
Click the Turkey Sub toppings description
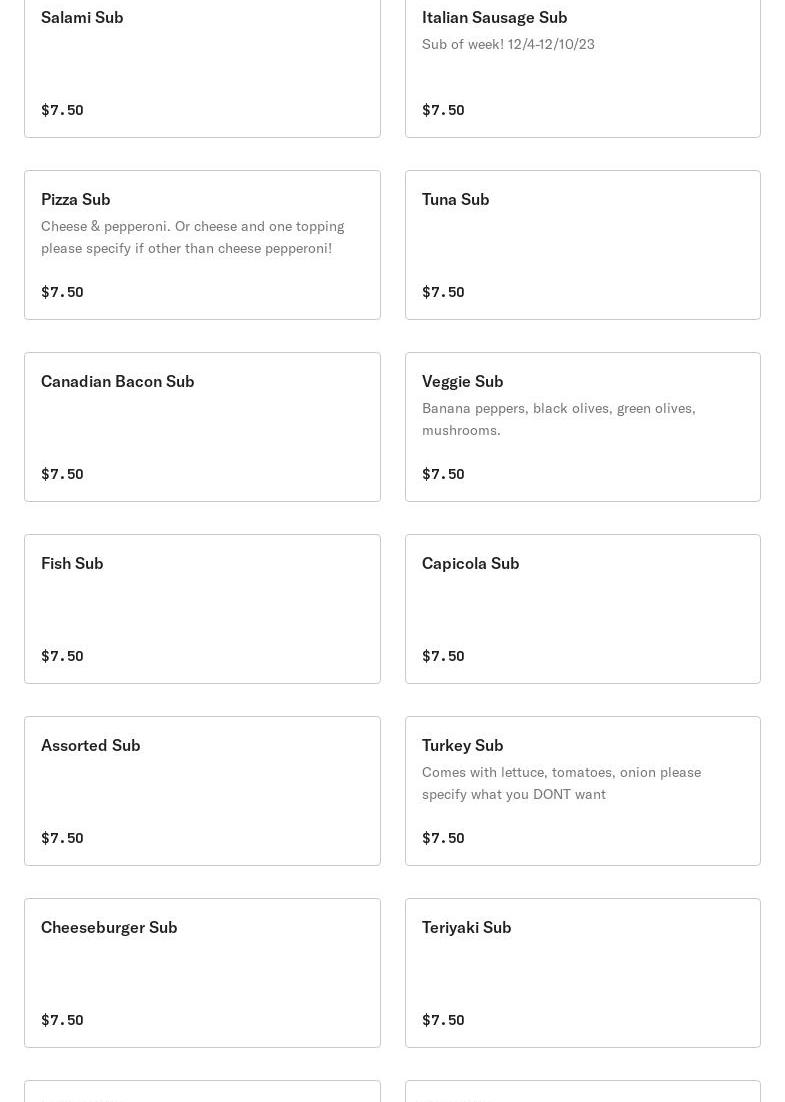[x=561, y=783]
